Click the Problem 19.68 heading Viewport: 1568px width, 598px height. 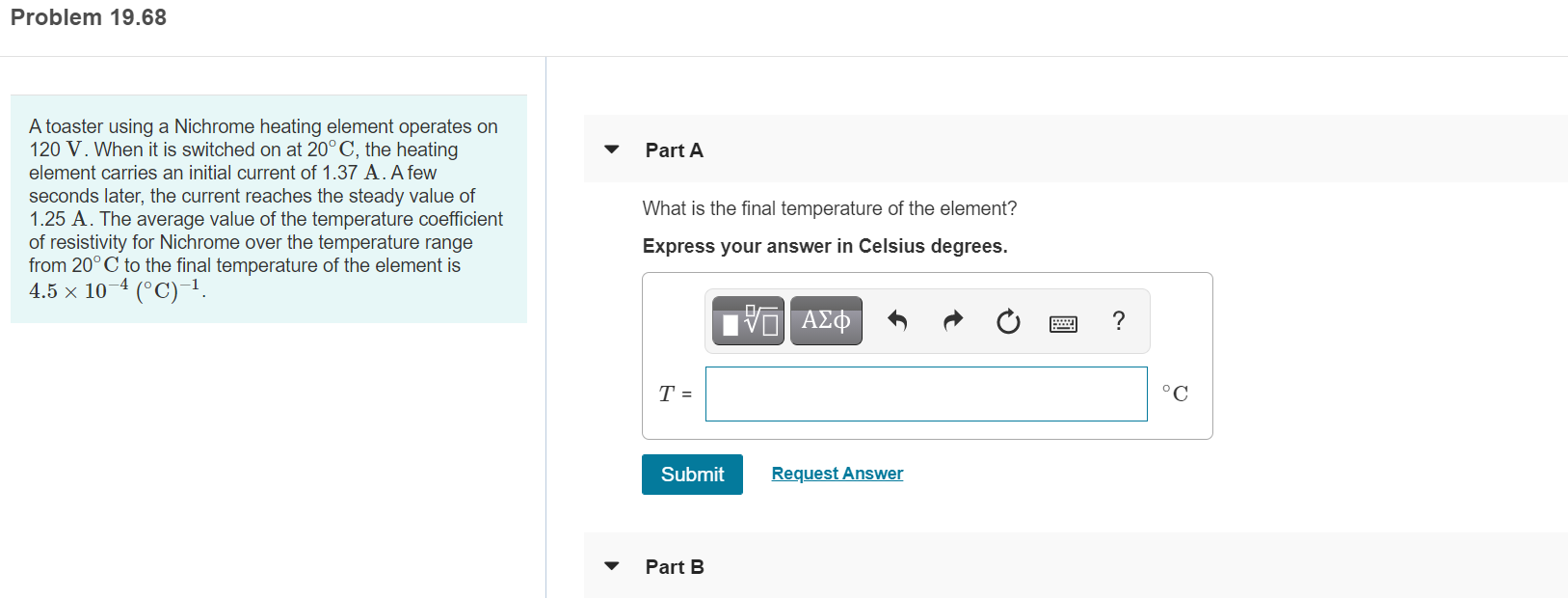pyautogui.click(x=89, y=17)
